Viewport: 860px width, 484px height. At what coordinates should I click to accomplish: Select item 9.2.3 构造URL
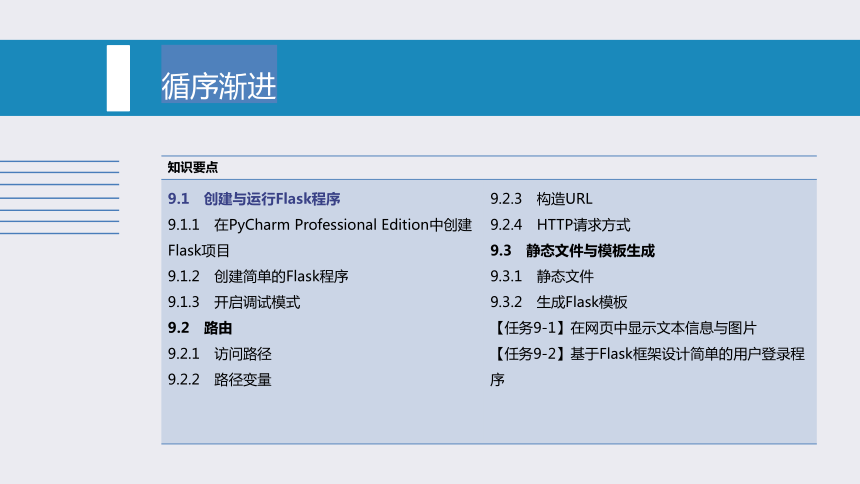pyautogui.click(x=541, y=199)
